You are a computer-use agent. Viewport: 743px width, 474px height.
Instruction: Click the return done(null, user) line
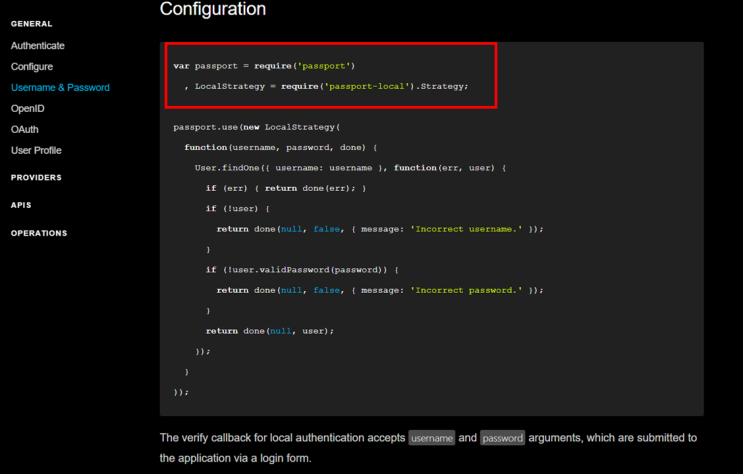point(270,331)
